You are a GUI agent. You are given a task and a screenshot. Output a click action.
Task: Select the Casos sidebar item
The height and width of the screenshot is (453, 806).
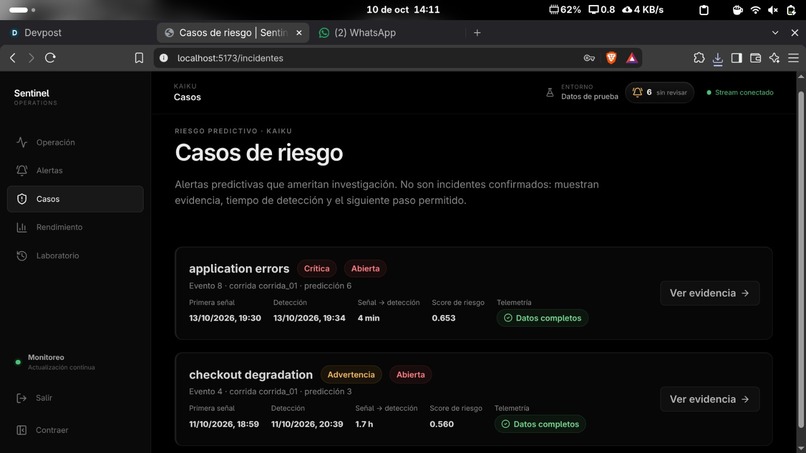(x=75, y=199)
